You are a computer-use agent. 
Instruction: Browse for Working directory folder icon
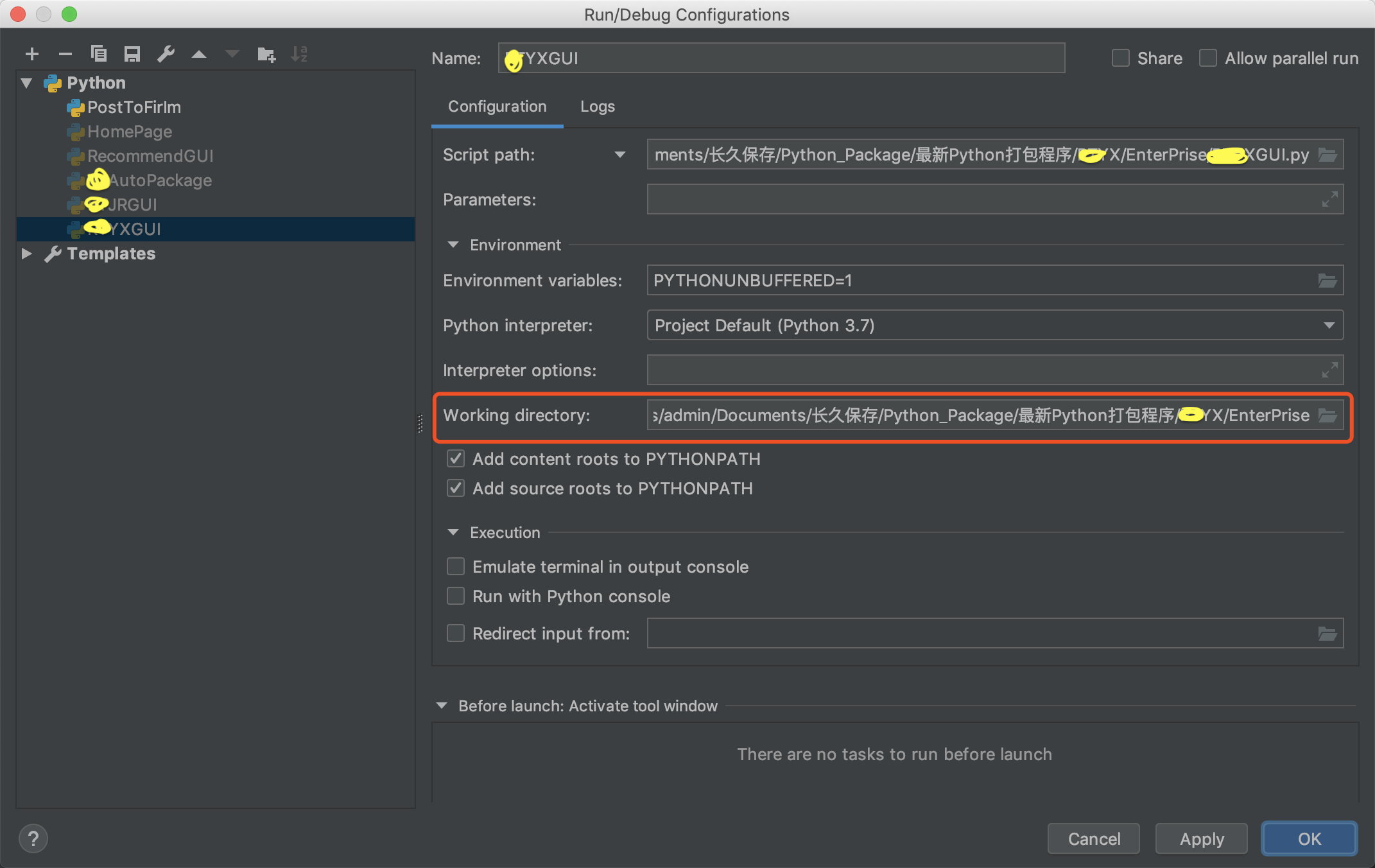coord(1327,415)
